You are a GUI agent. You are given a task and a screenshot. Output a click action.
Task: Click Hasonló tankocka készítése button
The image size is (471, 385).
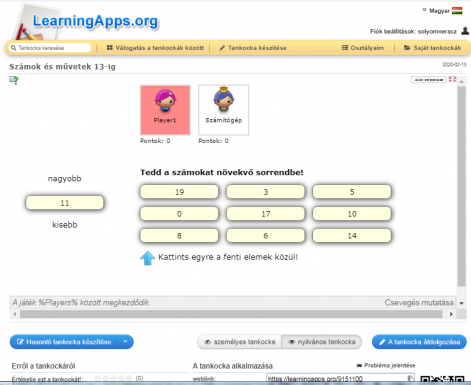pyautogui.click(x=64, y=342)
